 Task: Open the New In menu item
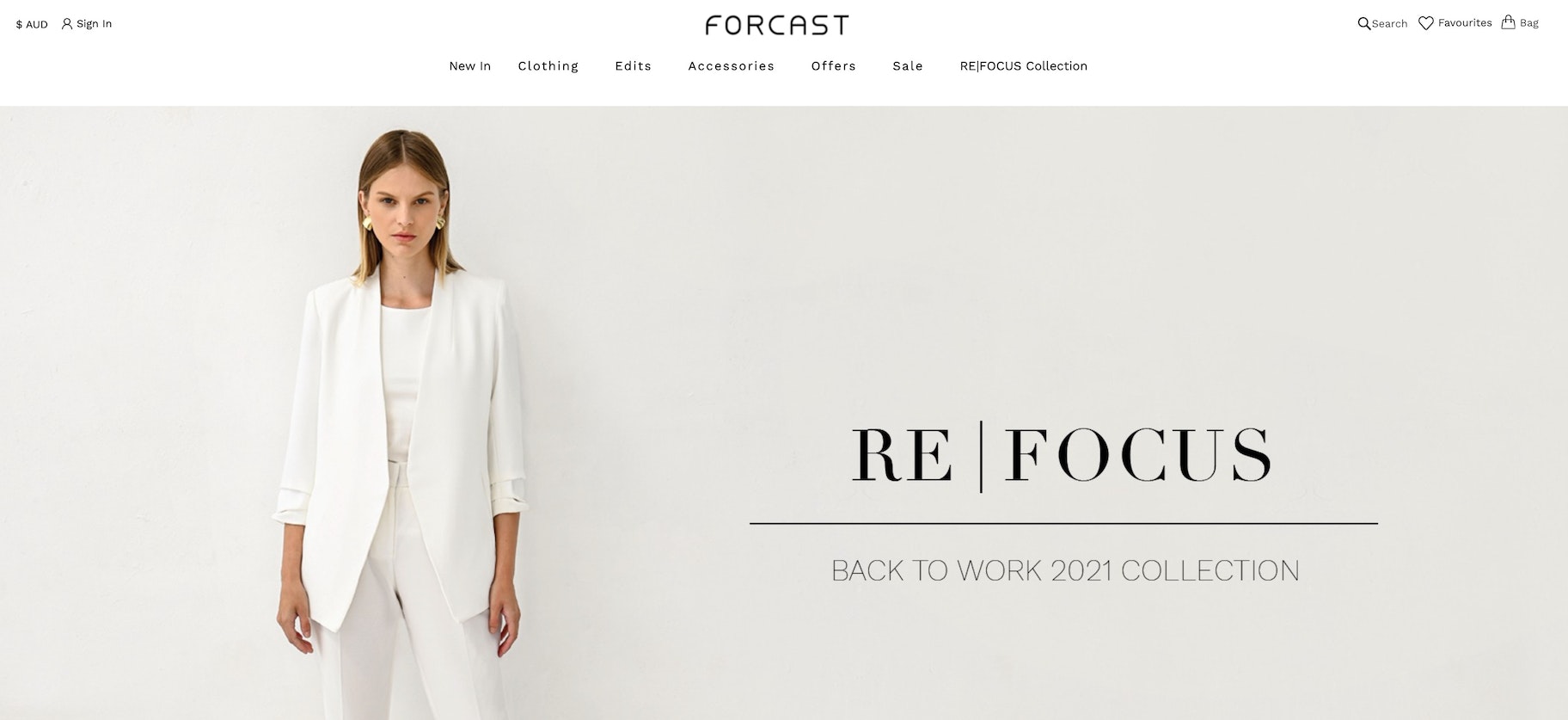[x=469, y=66]
